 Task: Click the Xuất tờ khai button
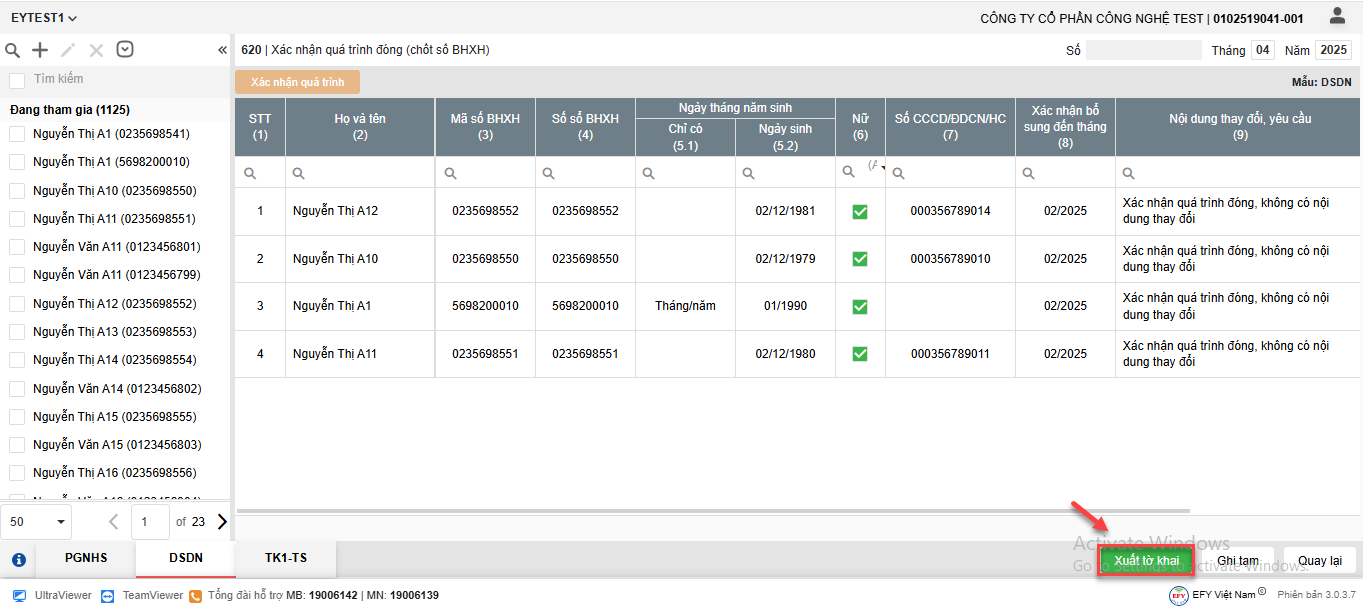(x=1146, y=560)
